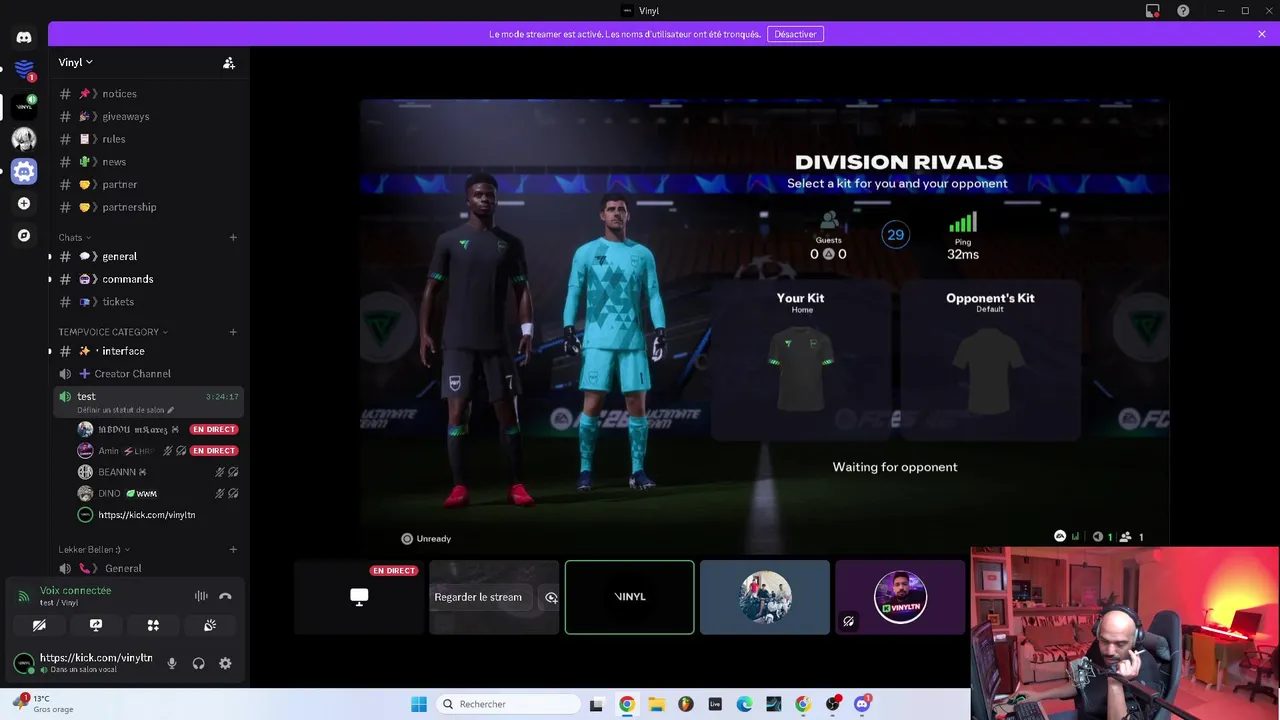The height and width of the screenshot is (720, 1280).
Task: Select the DINO user in voice list
Action: (158, 493)
